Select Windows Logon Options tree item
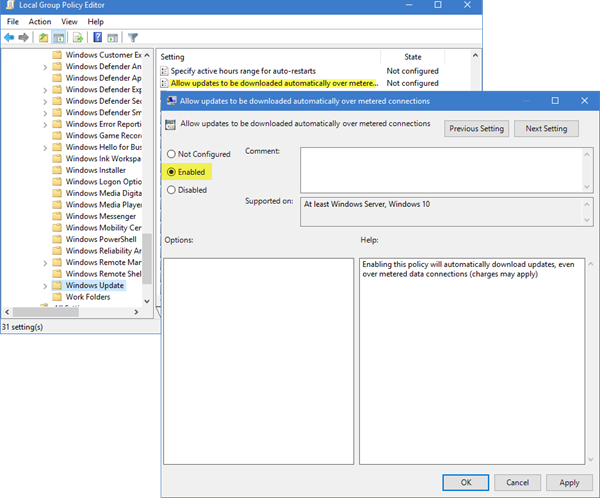Image resolution: width=600 pixels, height=498 pixels. click(103, 181)
